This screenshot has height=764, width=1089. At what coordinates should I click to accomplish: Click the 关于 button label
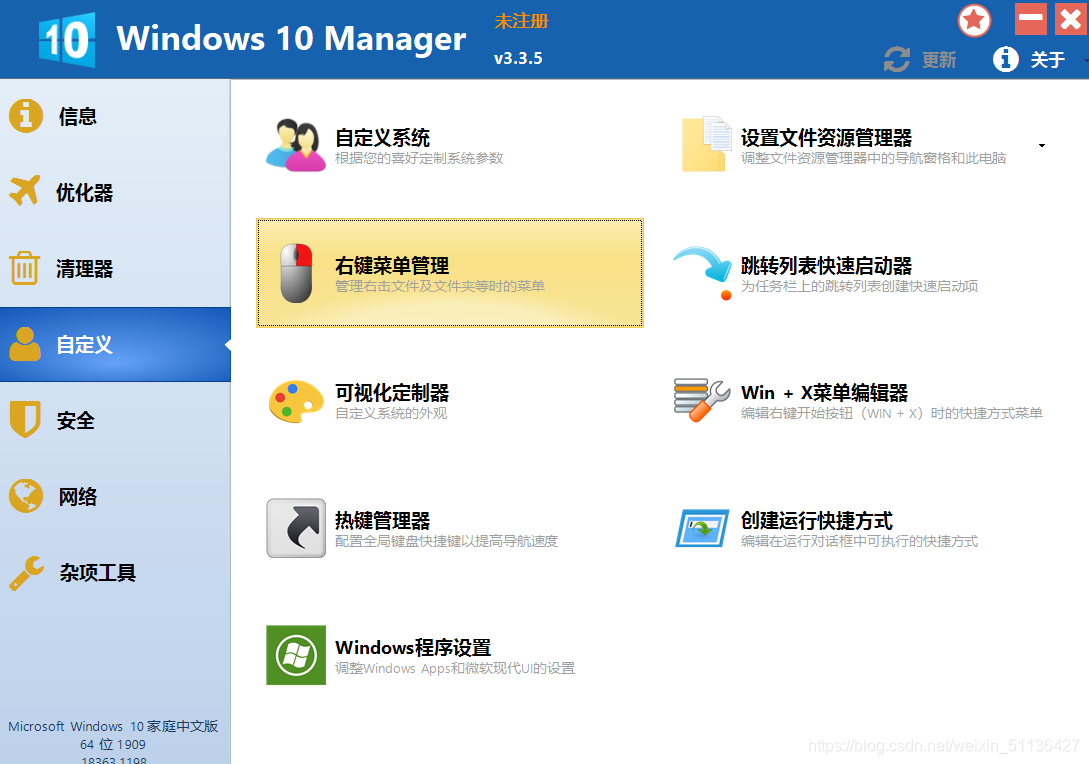[1047, 60]
